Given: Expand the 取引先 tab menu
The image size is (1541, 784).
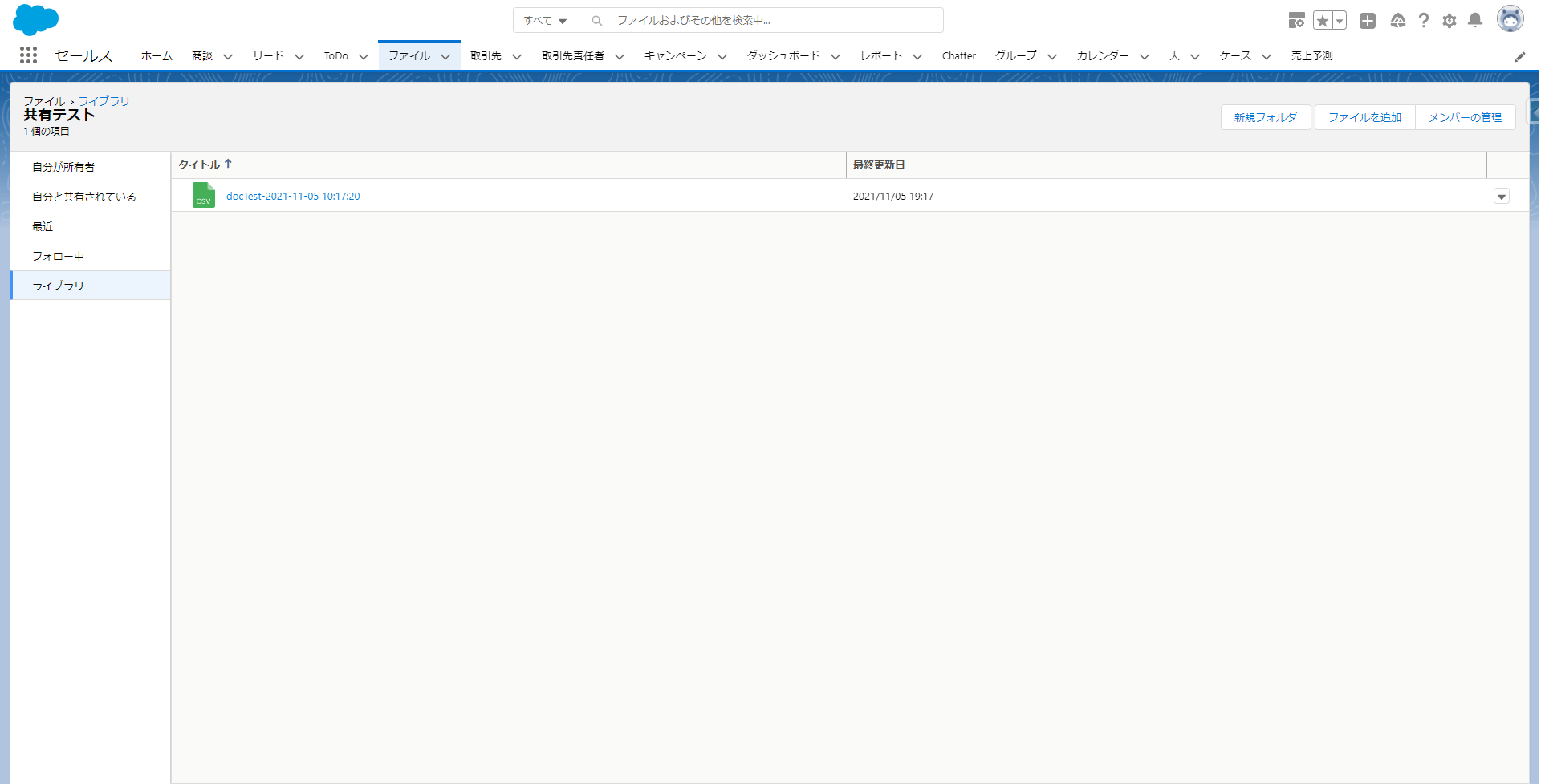Looking at the screenshot, I should [x=515, y=56].
